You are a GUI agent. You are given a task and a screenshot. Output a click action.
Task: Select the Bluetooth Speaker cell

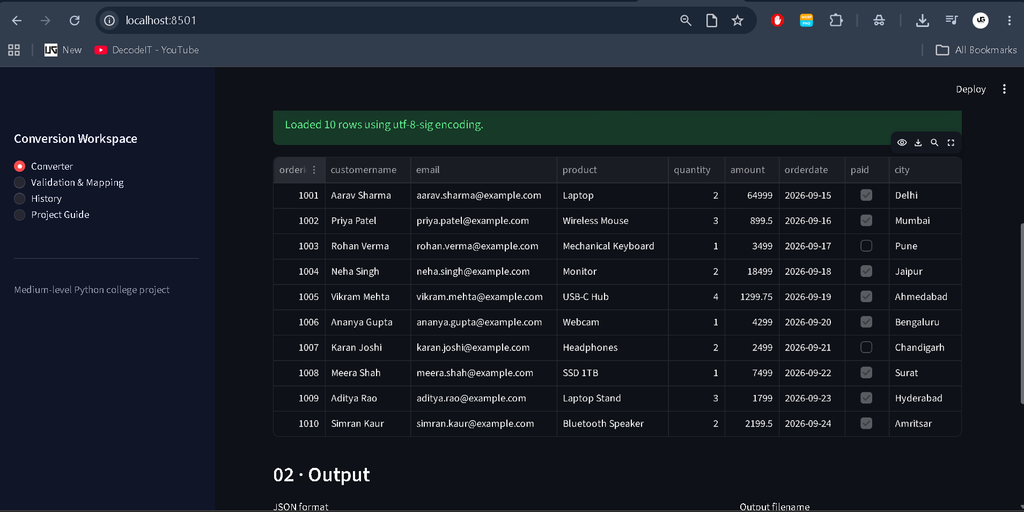point(613,423)
